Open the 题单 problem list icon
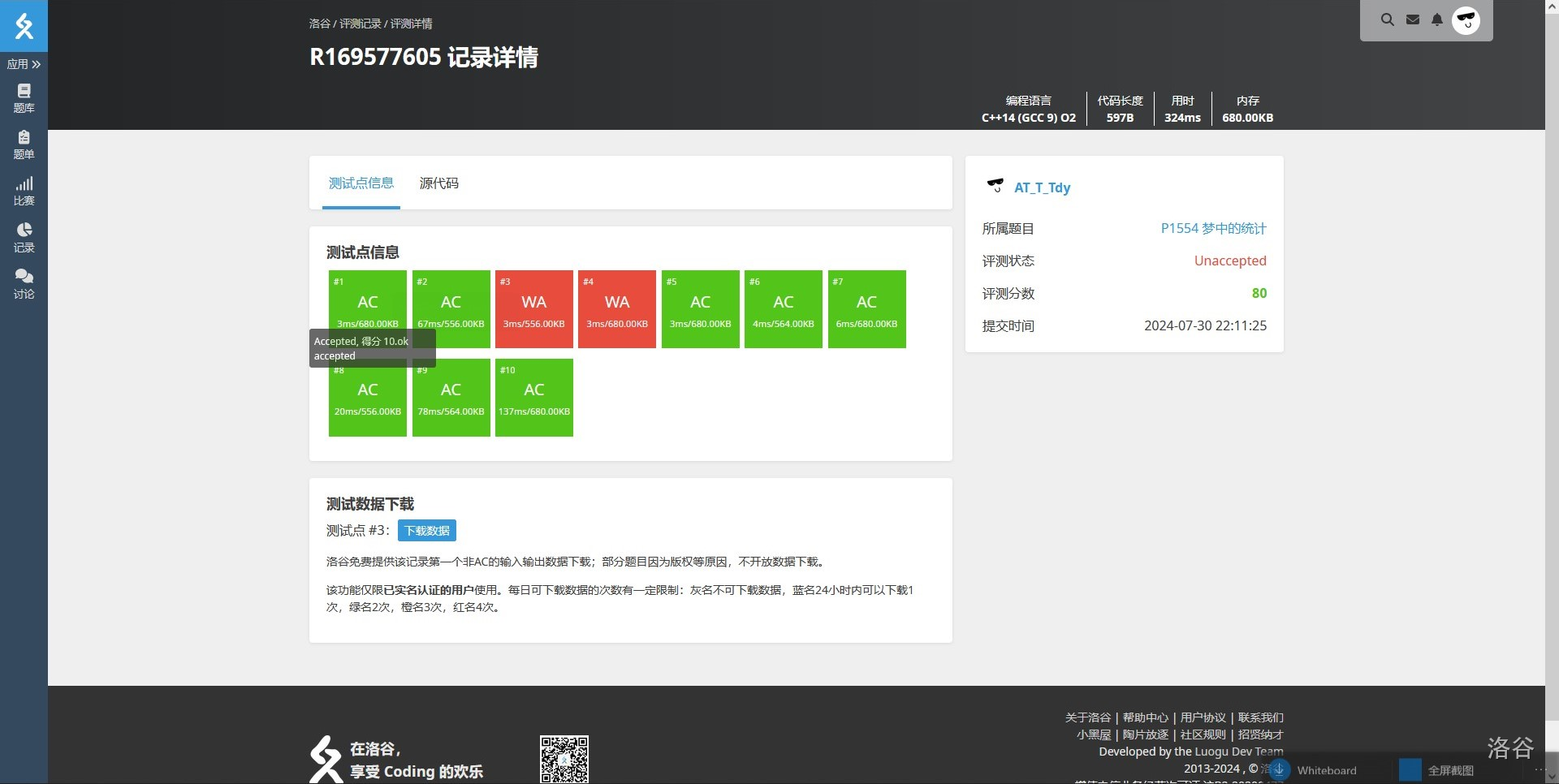This screenshot has width=1559, height=784. tap(24, 144)
